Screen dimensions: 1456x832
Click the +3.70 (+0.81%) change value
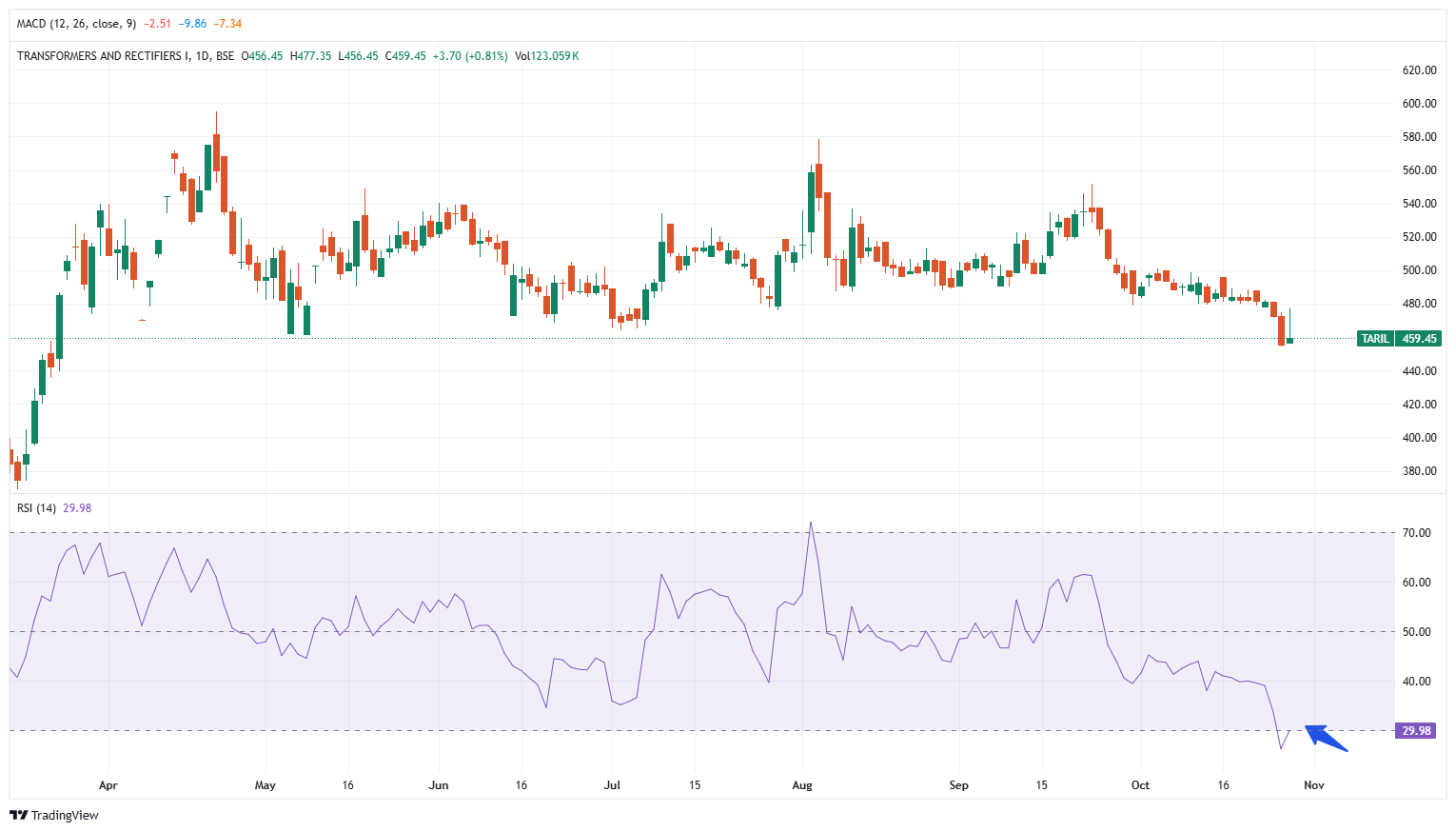[x=470, y=56]
